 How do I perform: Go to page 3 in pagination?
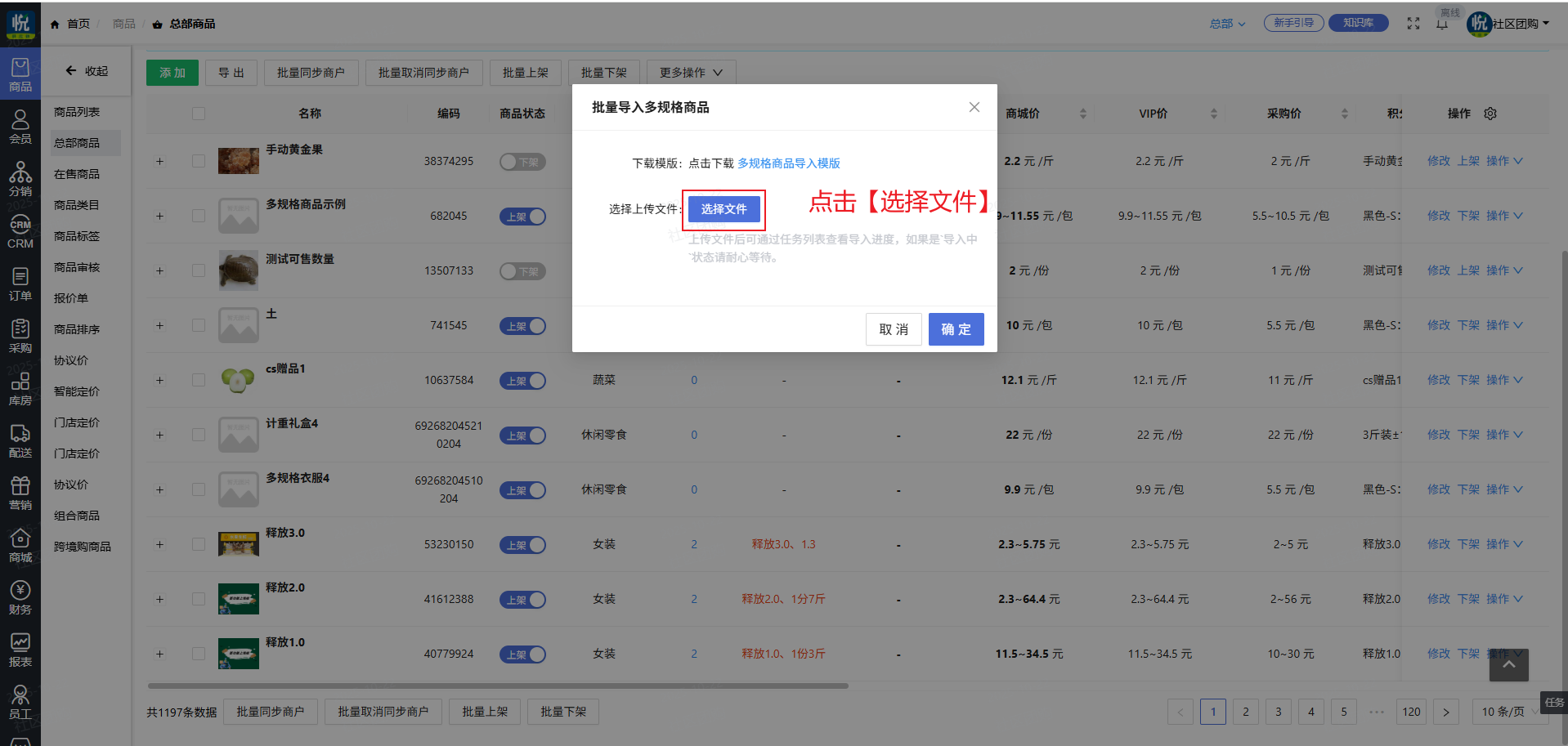pos(1279,712)
